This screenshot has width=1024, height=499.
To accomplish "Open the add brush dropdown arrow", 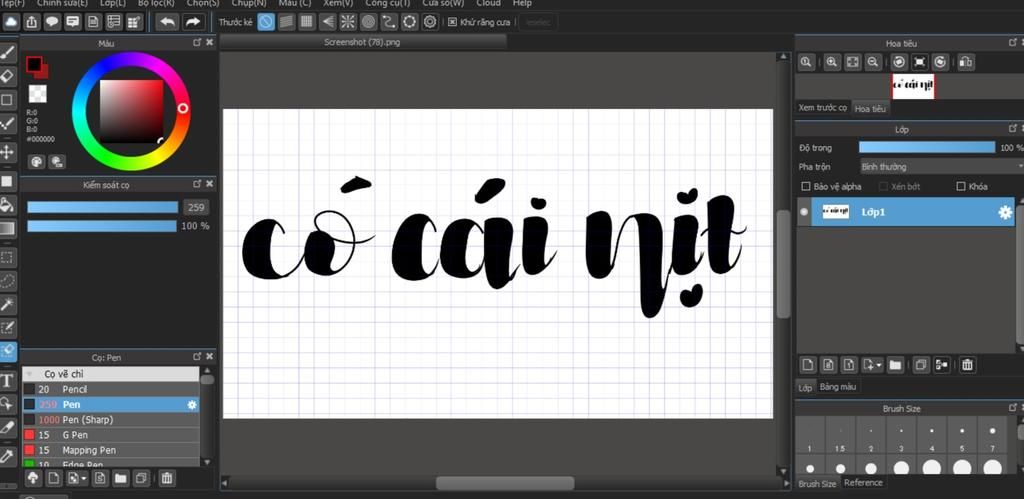I will pos(84,479).
